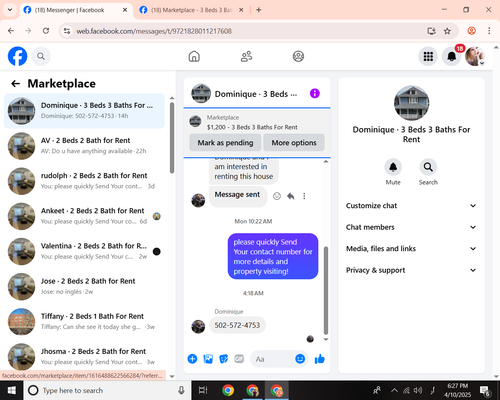Reload the page
The width and height of the screenshot is (500, 400).
click(46, 31)
